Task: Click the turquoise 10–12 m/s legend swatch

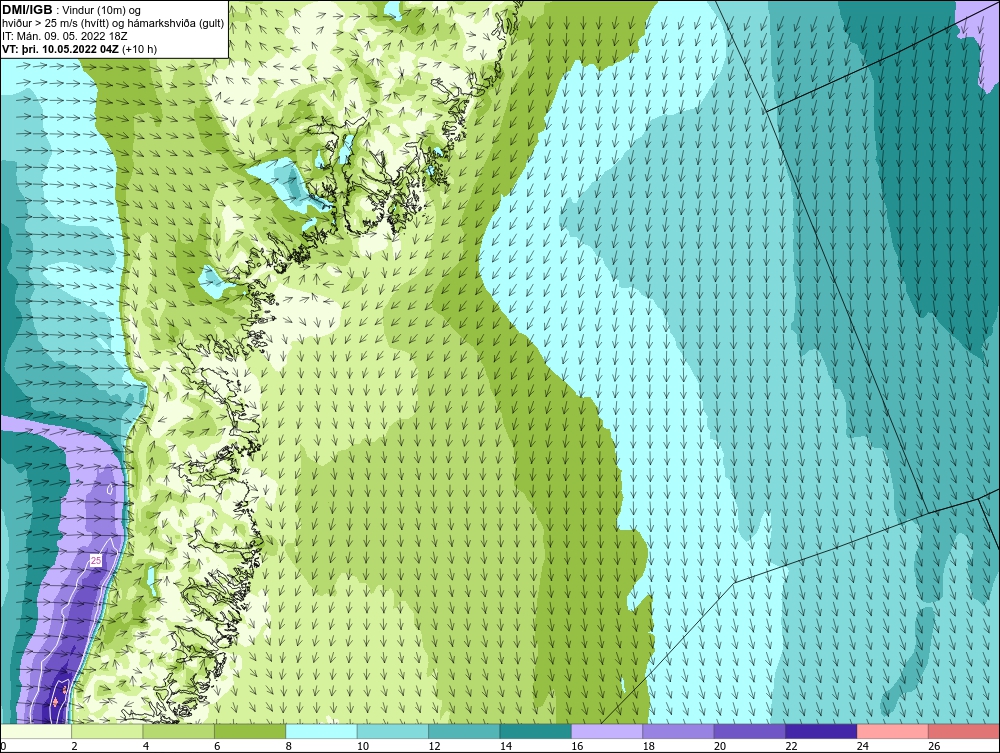Action: [x=393, y=731]
